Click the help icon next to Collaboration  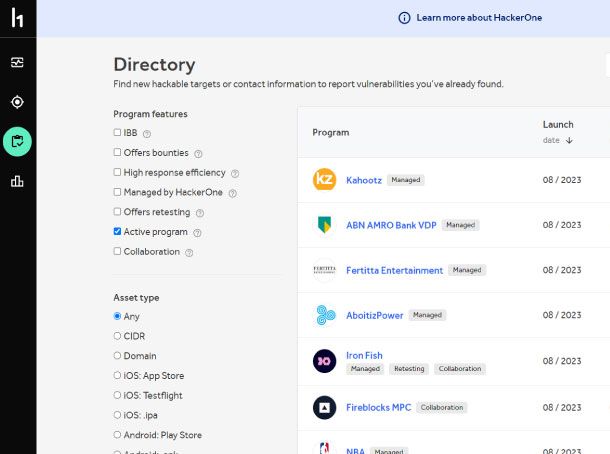(x=189, y=253)
